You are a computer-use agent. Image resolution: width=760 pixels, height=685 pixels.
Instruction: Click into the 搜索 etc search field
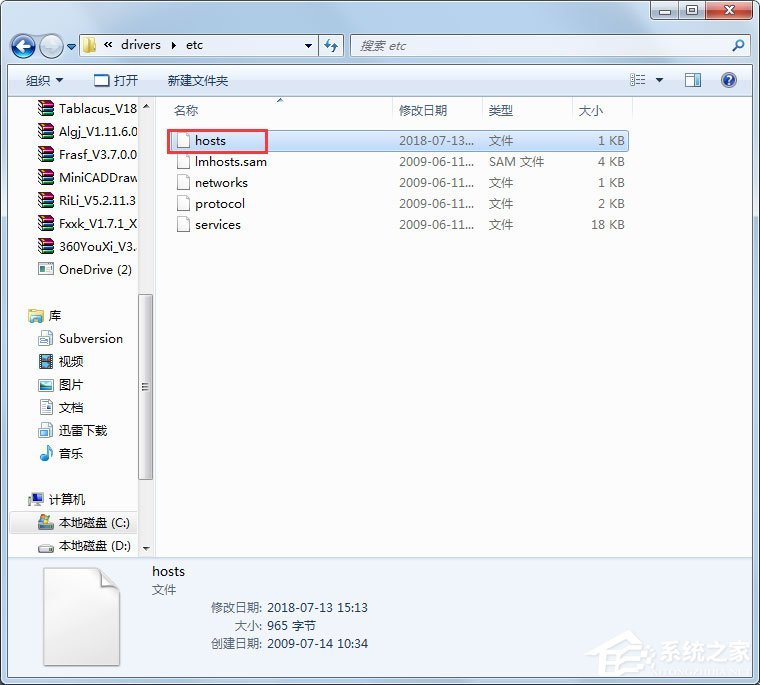pyautogui.click(x=540, y=46)
